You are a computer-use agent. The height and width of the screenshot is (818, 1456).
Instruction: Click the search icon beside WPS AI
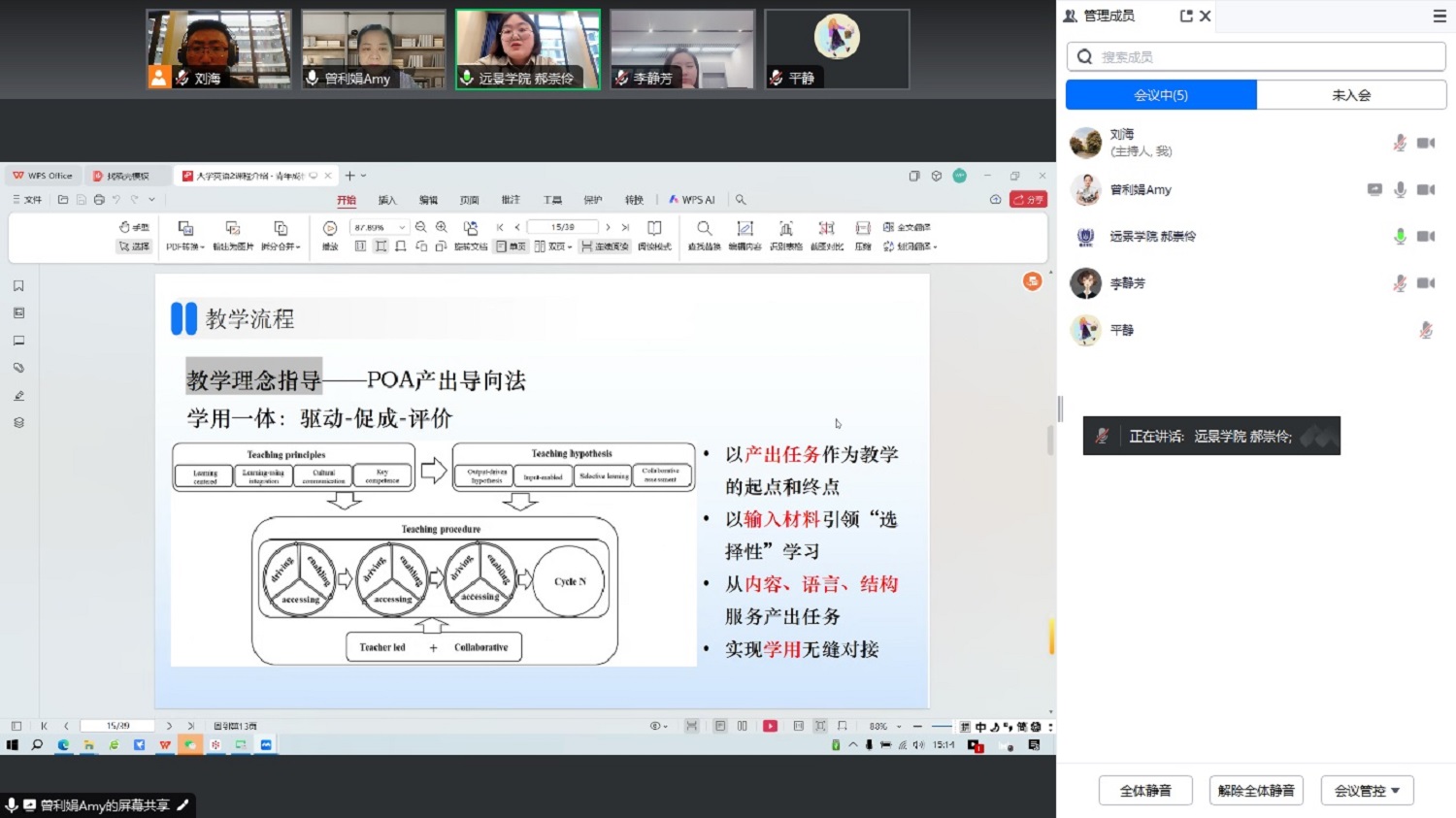[741, 200]
